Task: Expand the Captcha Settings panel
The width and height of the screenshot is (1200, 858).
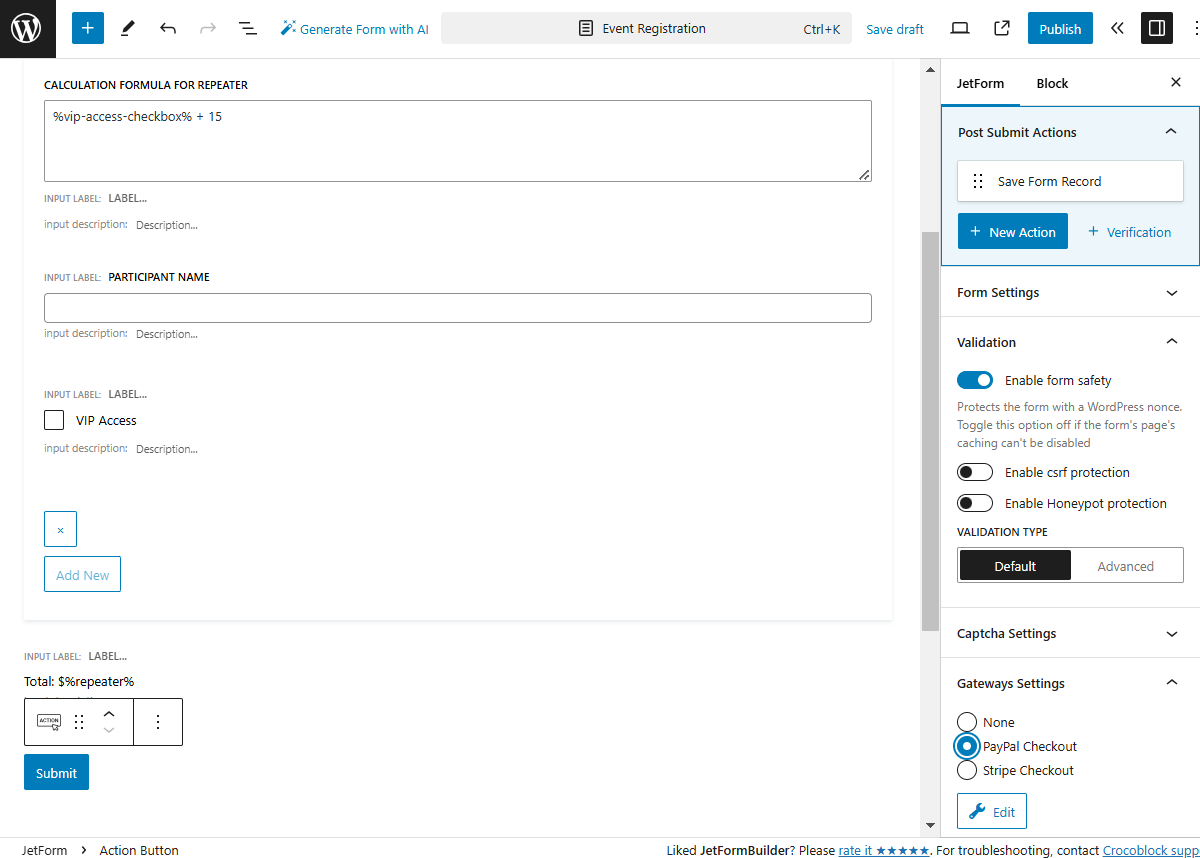Action: click(x=1070, y=633)
